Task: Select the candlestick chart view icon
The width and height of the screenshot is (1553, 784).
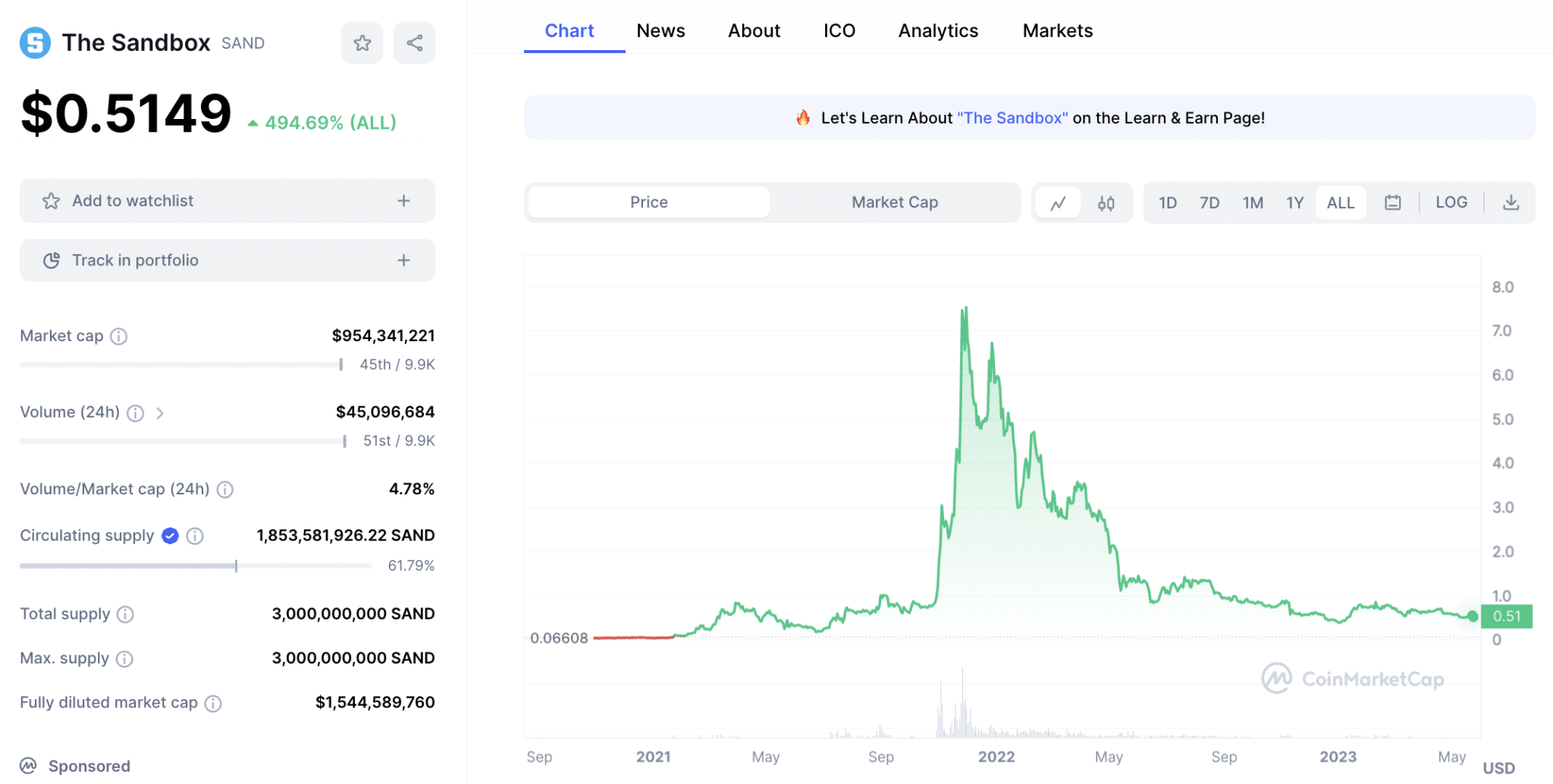Action: 1106,202
